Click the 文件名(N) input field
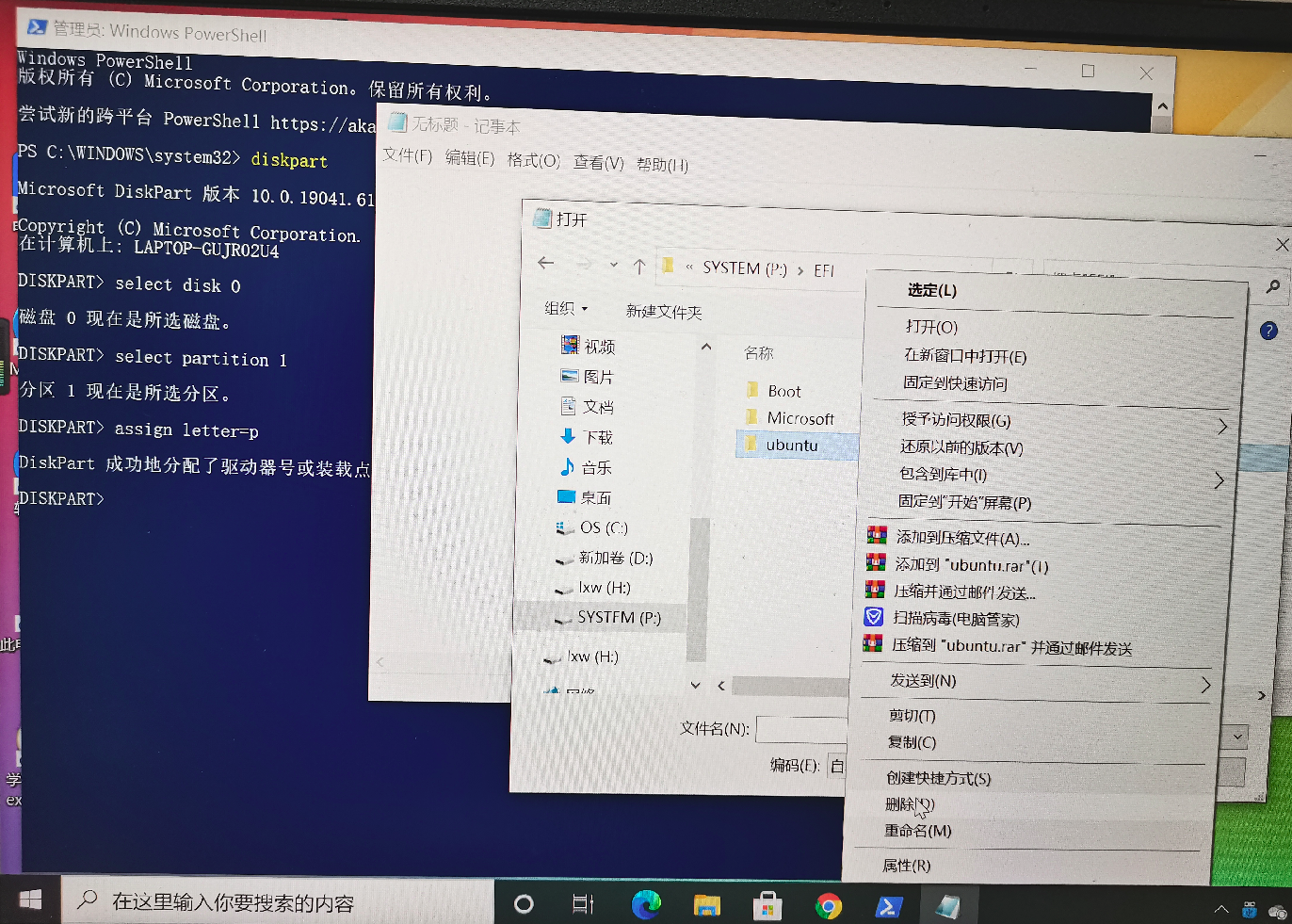The image size is (1292, 924). (802, 730)
